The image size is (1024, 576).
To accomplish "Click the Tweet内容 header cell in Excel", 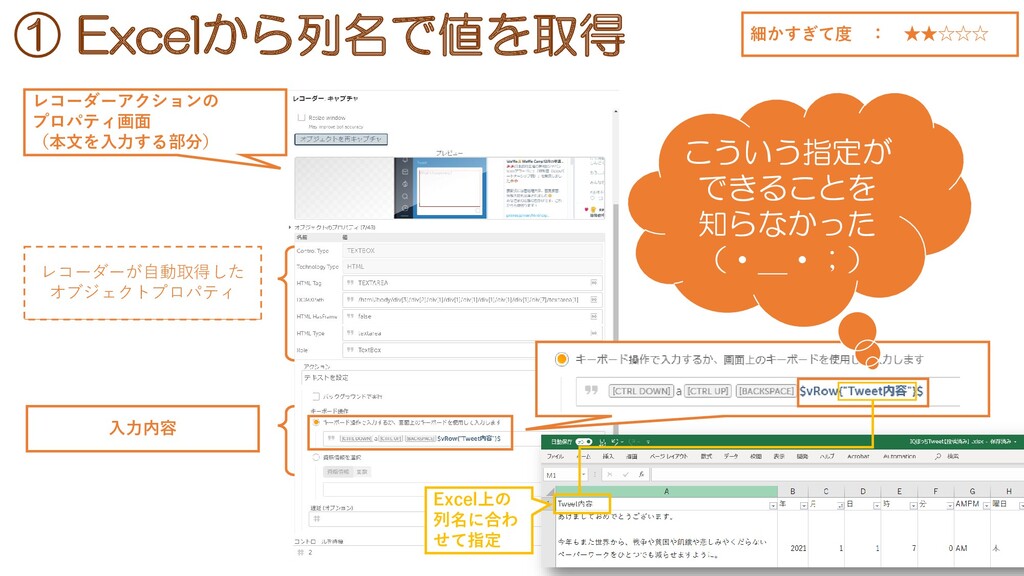I will coord(666,504).
